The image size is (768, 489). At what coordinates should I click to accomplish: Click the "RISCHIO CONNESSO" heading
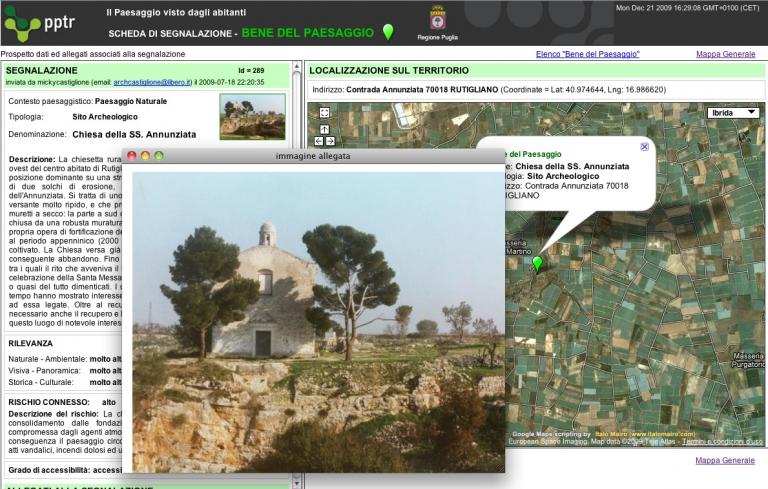pos(49,402)
